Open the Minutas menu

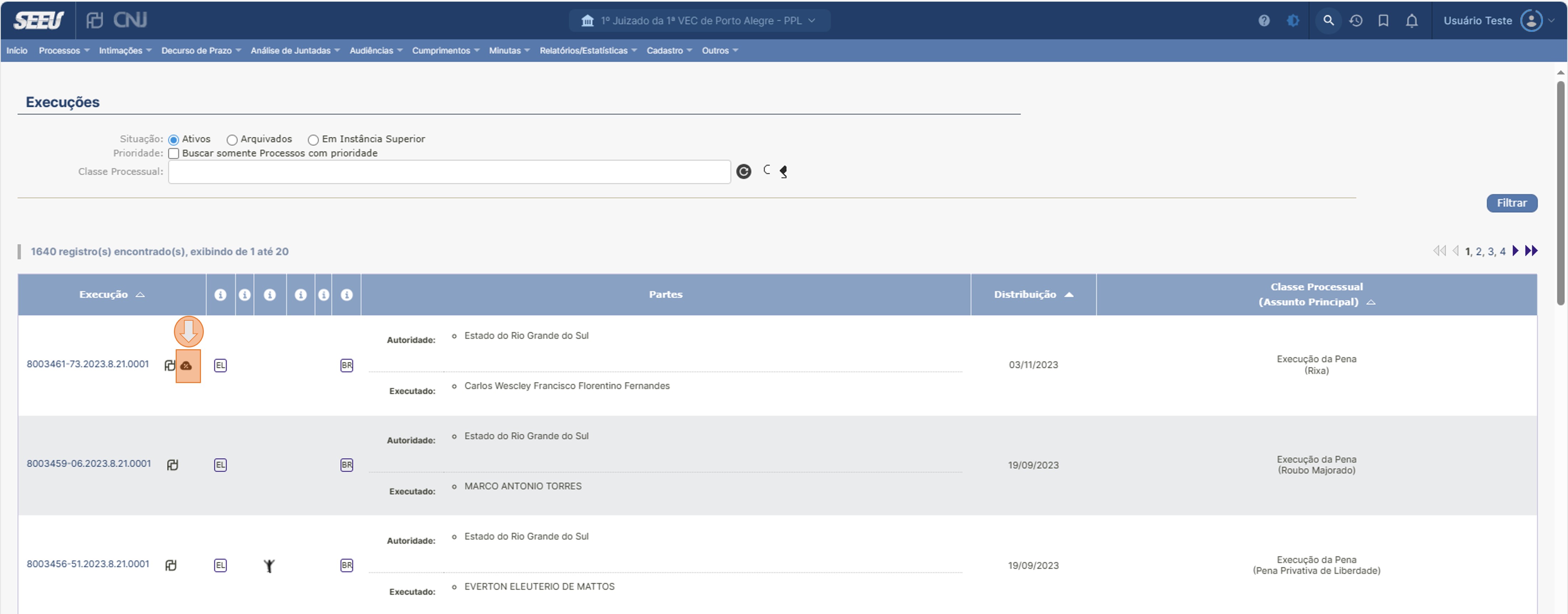509,51
